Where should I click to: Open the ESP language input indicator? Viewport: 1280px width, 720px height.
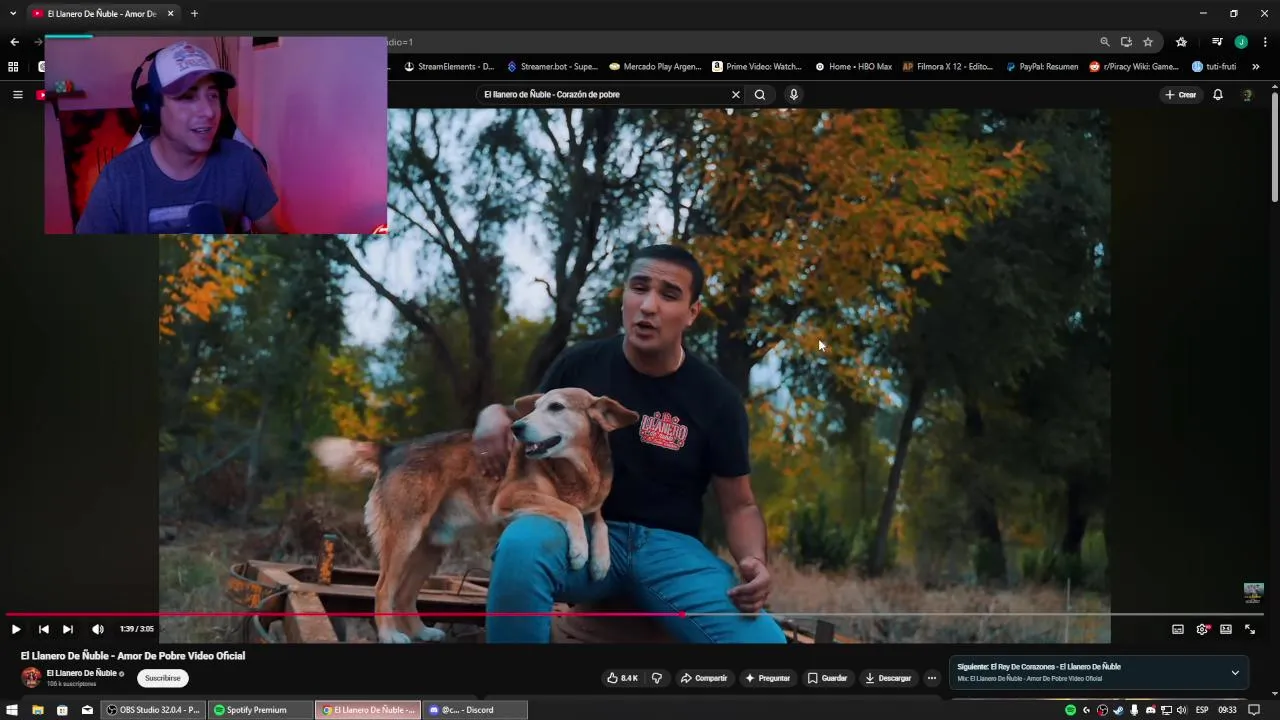[1202, 710]
